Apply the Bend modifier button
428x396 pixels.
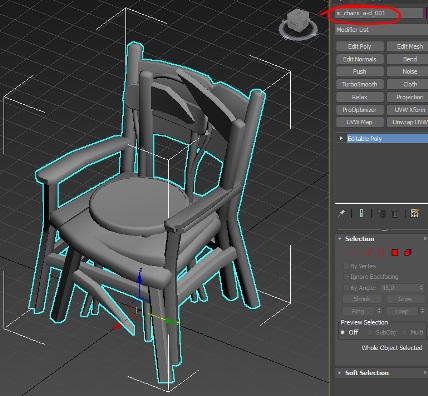point(408,59)
